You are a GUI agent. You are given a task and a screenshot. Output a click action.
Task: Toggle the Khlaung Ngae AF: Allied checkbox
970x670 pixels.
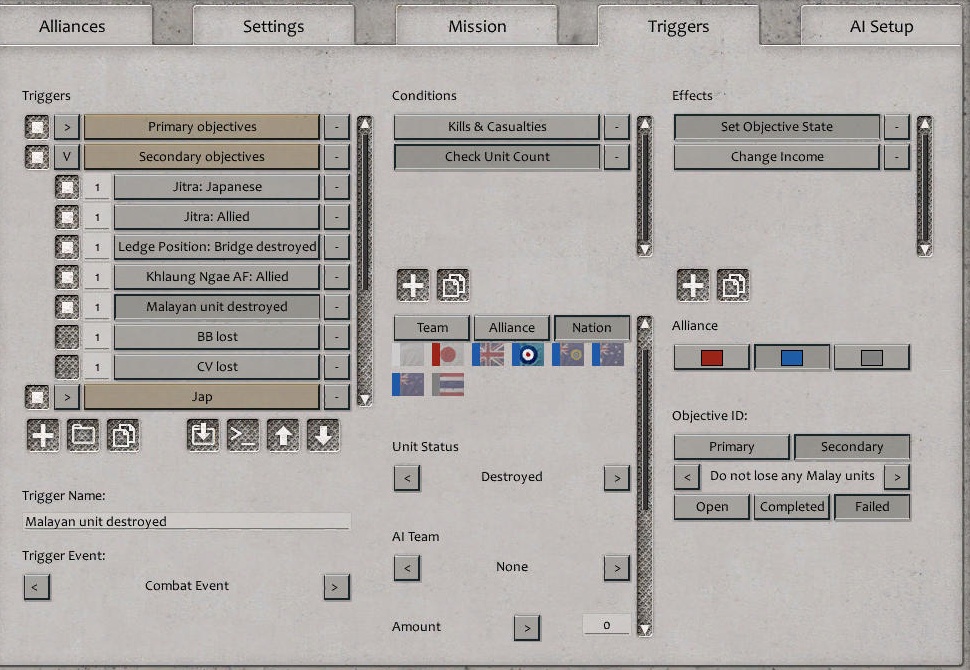[67, 277]
